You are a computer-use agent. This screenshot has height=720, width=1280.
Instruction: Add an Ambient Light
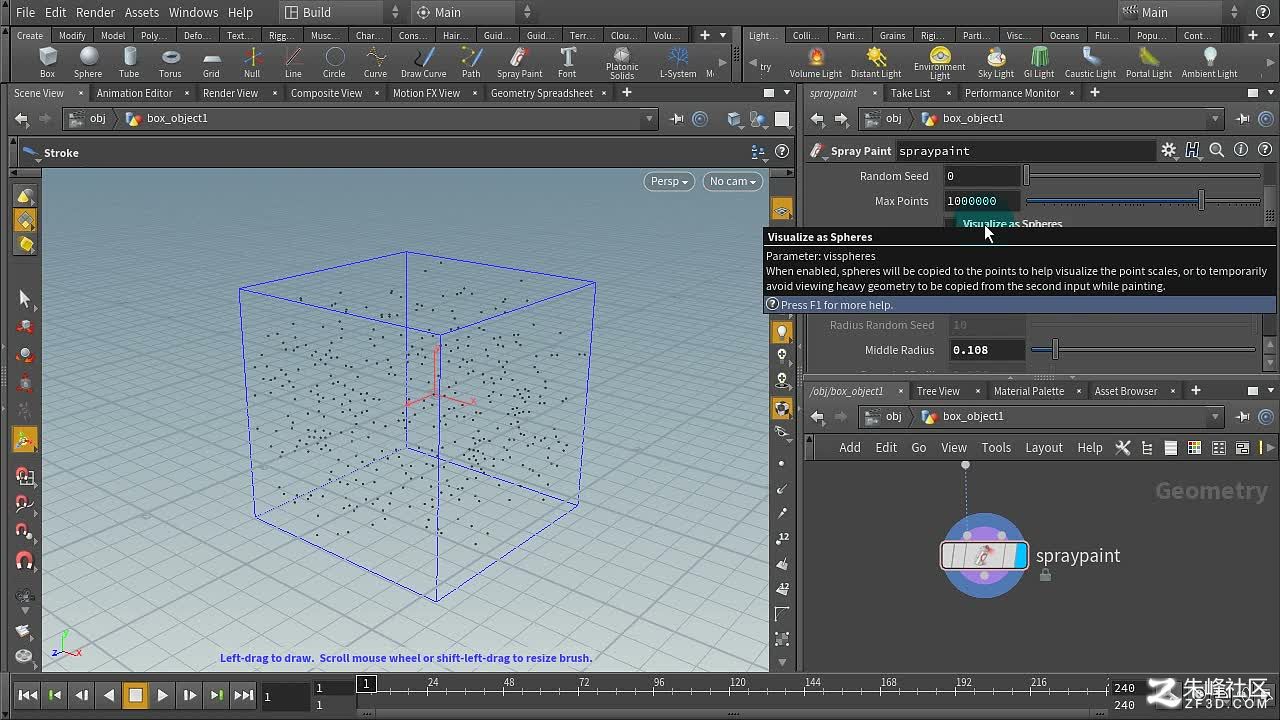click(x=1210, y=62)
